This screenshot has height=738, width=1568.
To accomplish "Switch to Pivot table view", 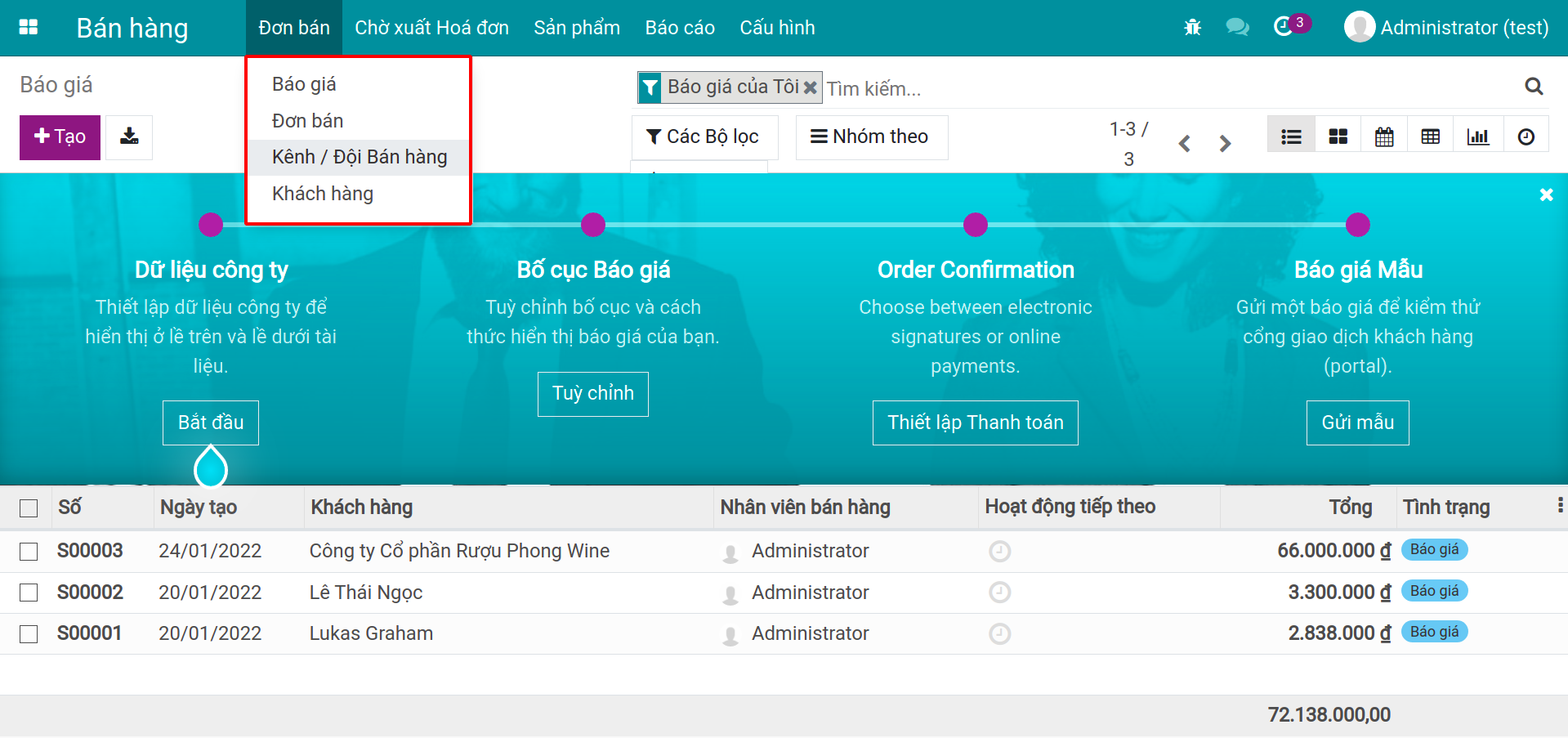I will coord(1430,136).
